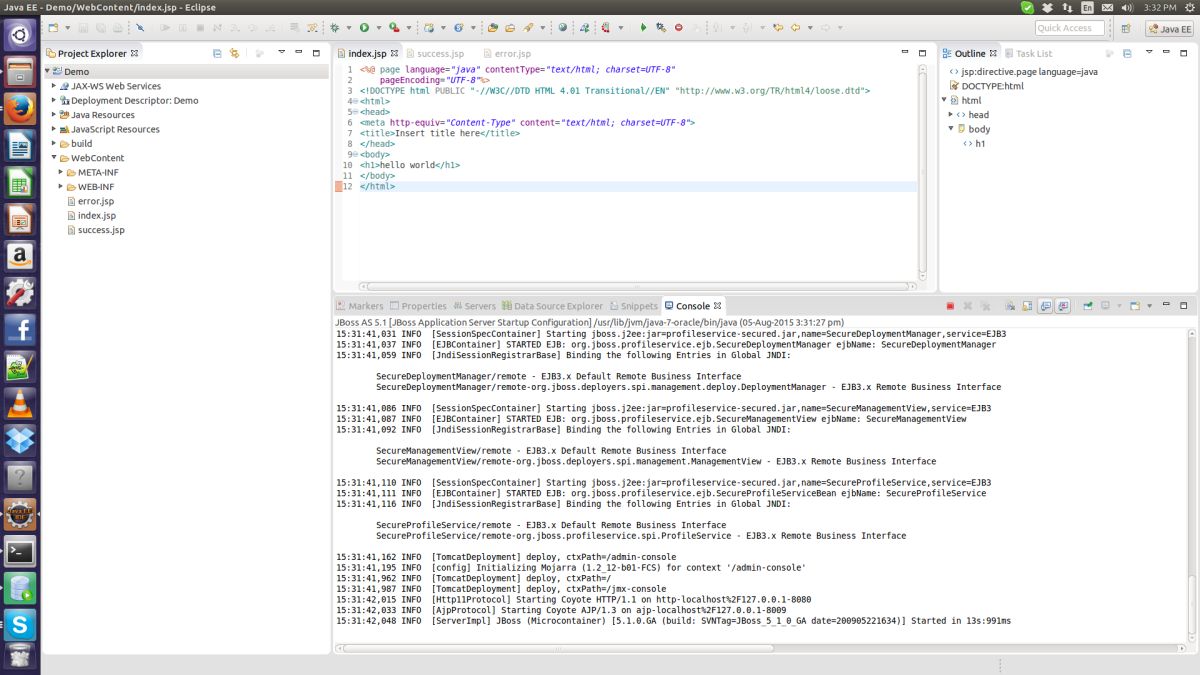Collapse the WebContent folder

tap(54, 158)
